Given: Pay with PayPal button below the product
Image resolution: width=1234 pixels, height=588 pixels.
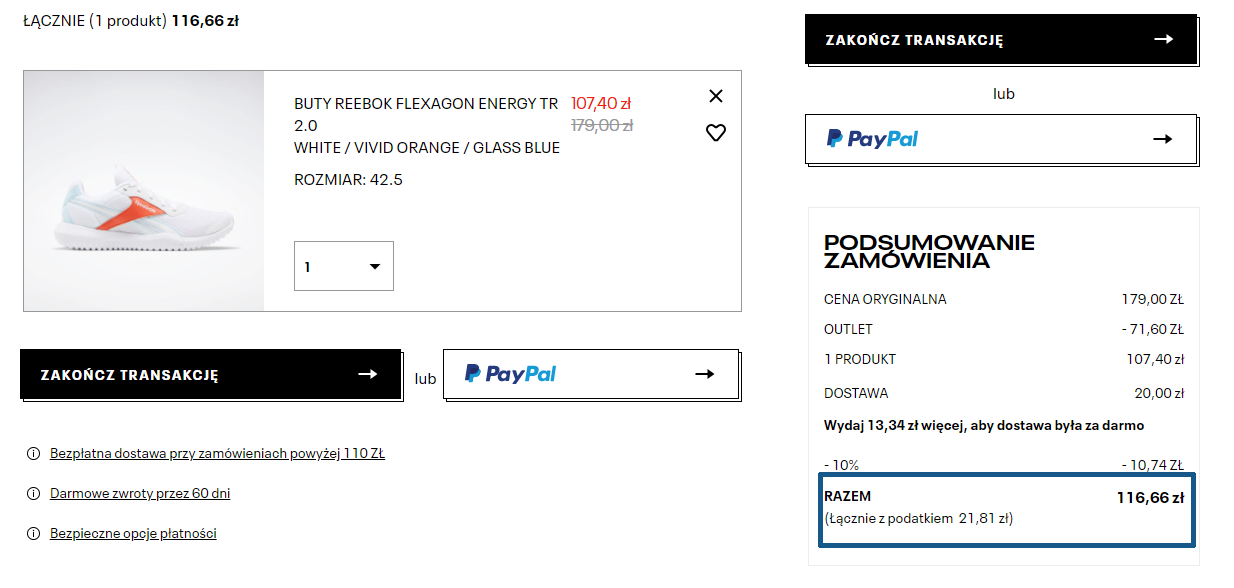Looking at the screenshot, I should (x=590, y=374).
